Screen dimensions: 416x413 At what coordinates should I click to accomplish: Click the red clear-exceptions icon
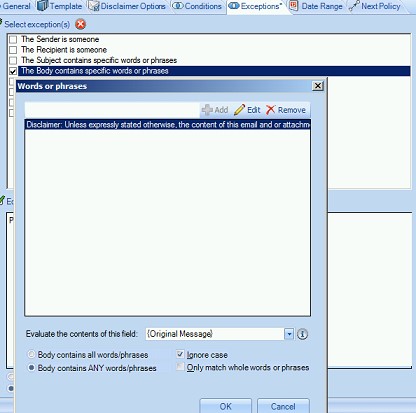click(x=80, y=24)
